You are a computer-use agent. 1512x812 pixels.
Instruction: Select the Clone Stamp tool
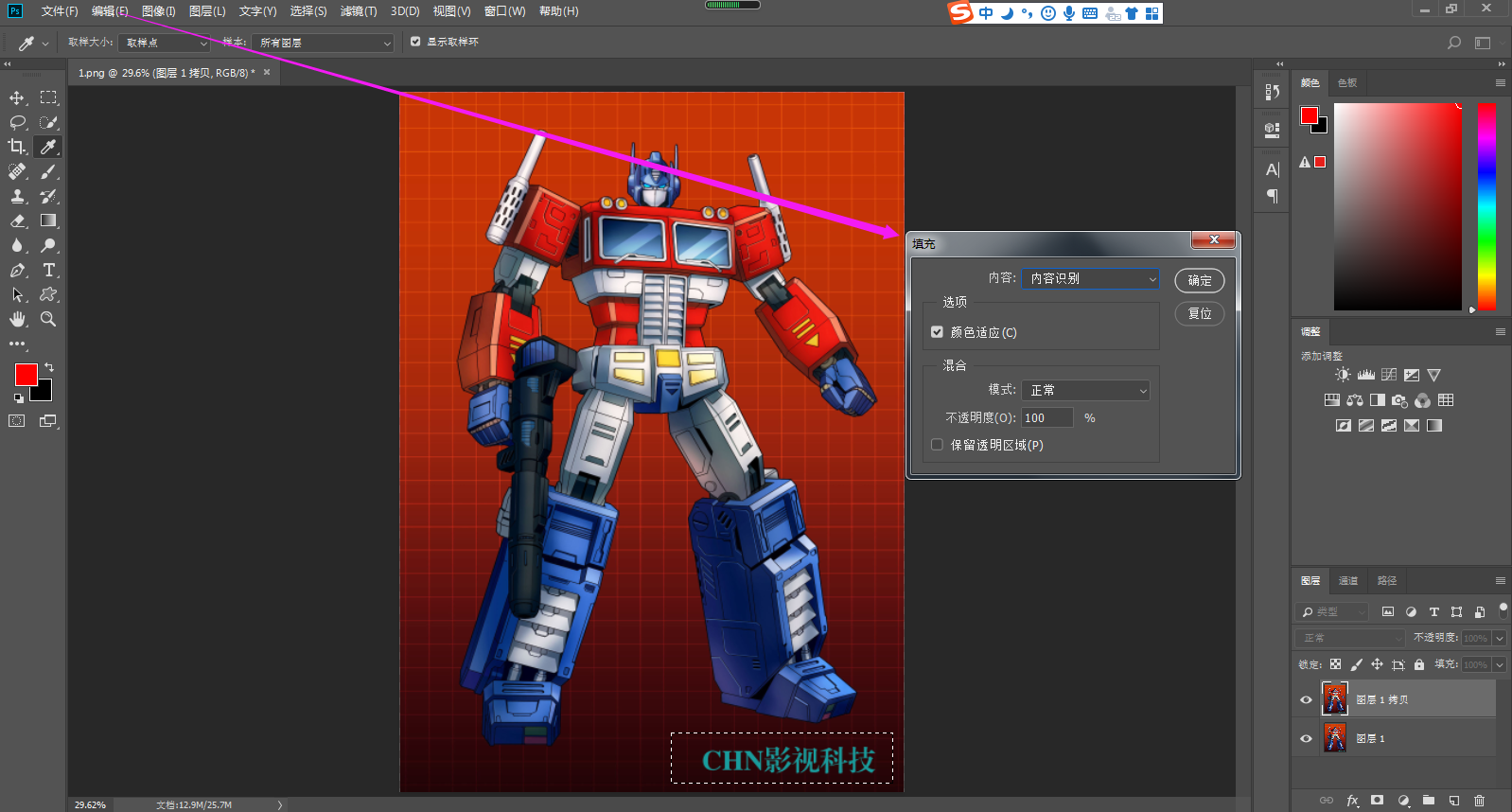pos(17,196)
